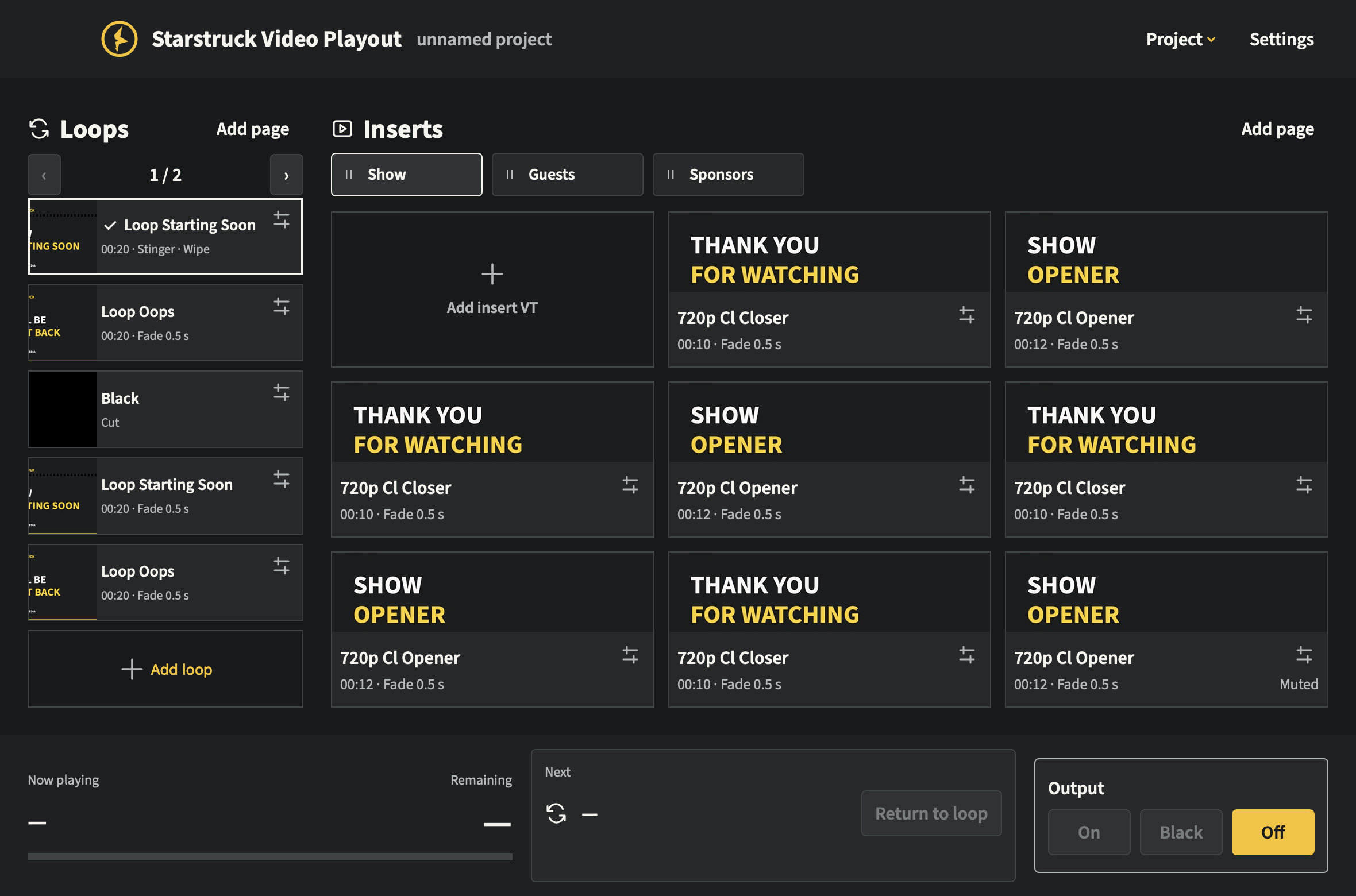Viewport: 1356px width, 896px height.
Task: Click Add page in Loops section
Action: (253, 129)
